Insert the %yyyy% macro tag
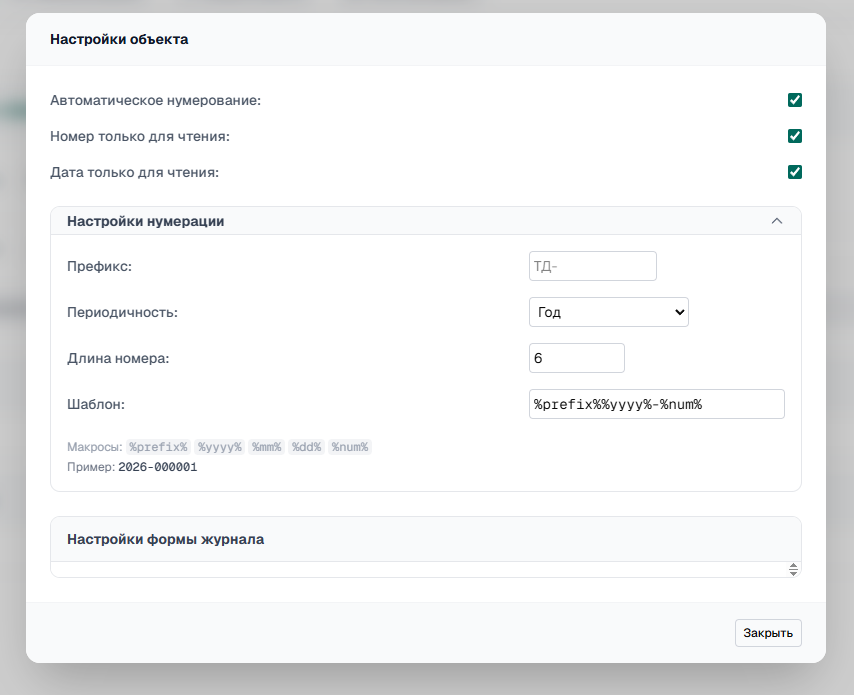This screenshot has width=854, height=695. [219, 447]
